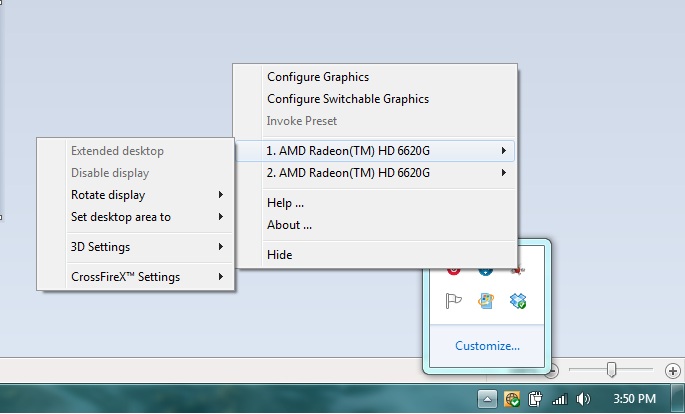Show hidden icons with the tray arrow
Viewport: 685px width, 414px height.
coord(487,399)
